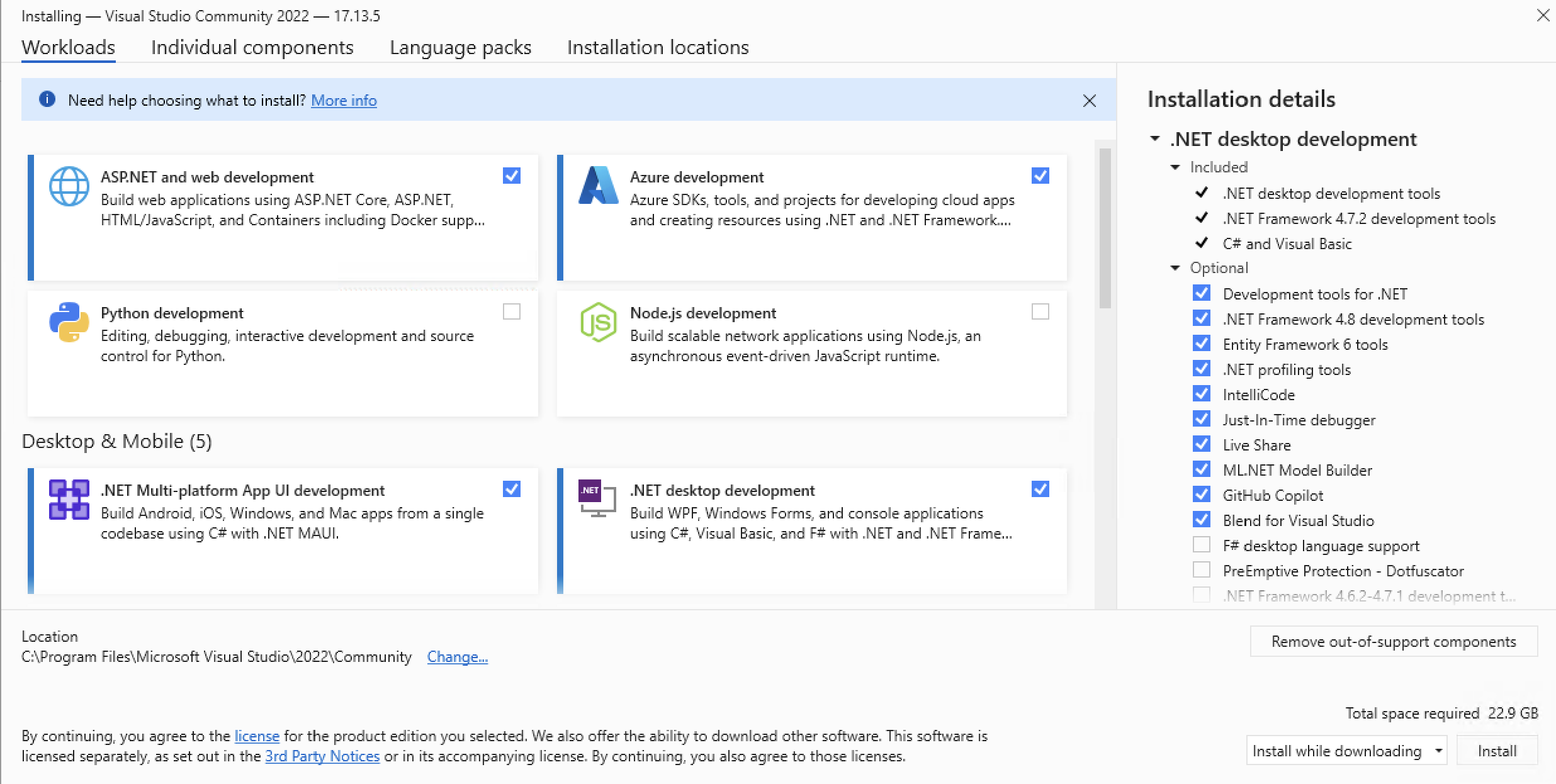The height and width of the screenshot is (784, 1556).
Task: Uncheck Azure development workload
Action: 1040,176
